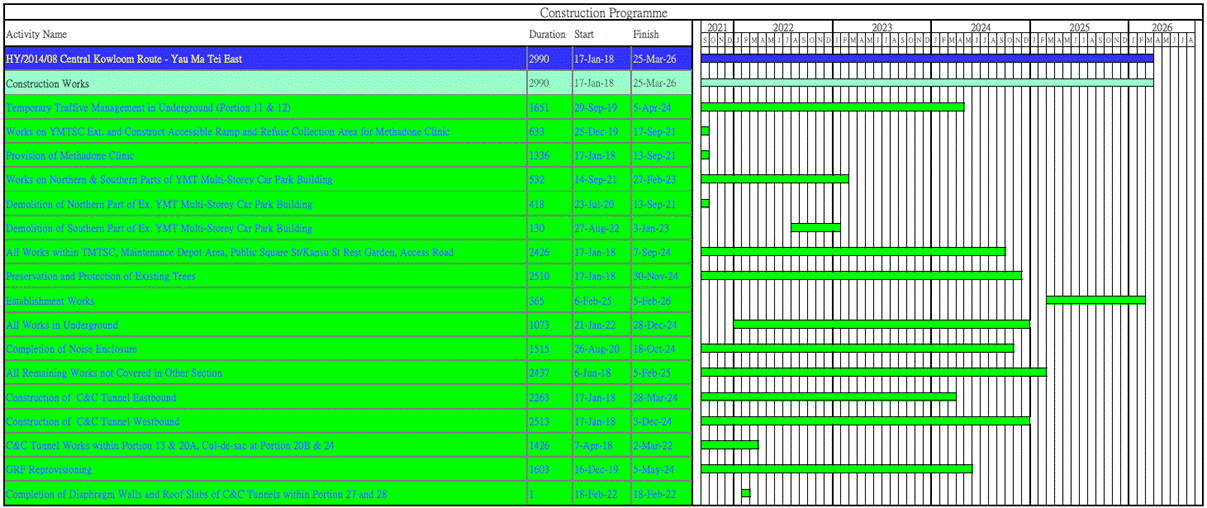Click the Duration column header
The width and height of the screenshot is (1207, 508).
[x=547, y=34]
